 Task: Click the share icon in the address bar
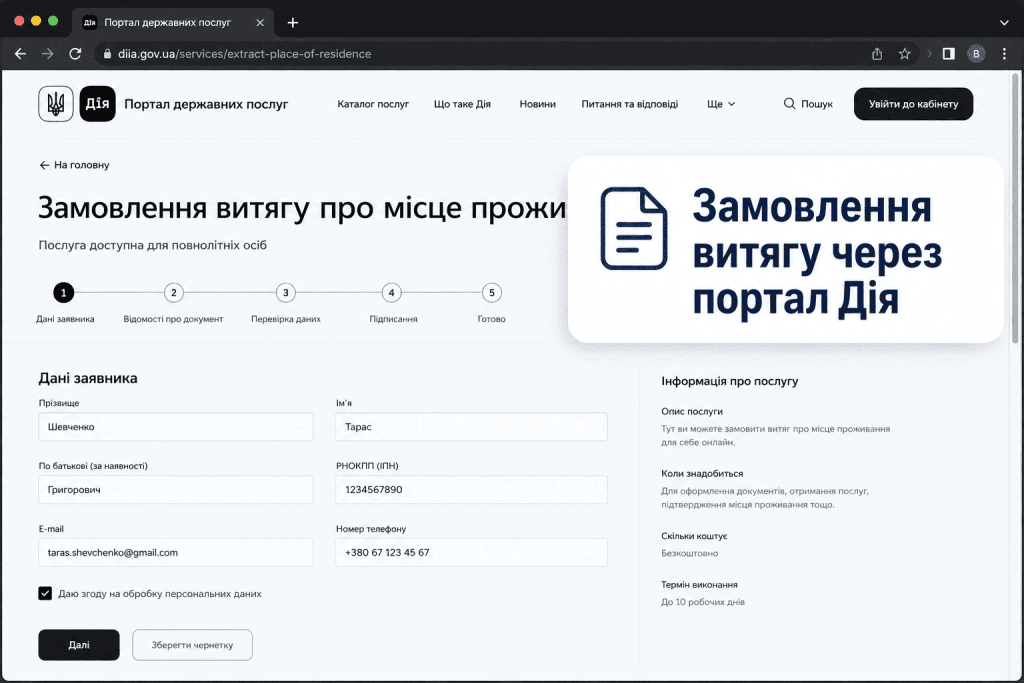(x=877, y=54)
